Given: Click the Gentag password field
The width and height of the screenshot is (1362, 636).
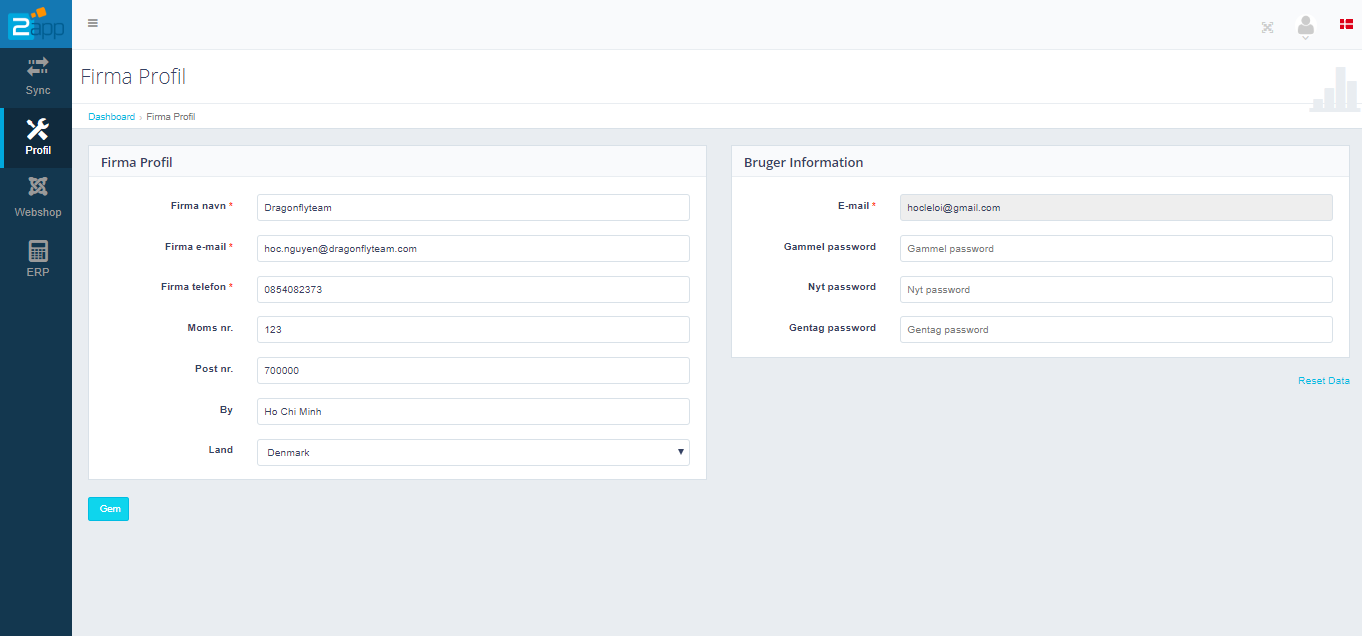Looking at the screenshot, I should pos(1116,330).
